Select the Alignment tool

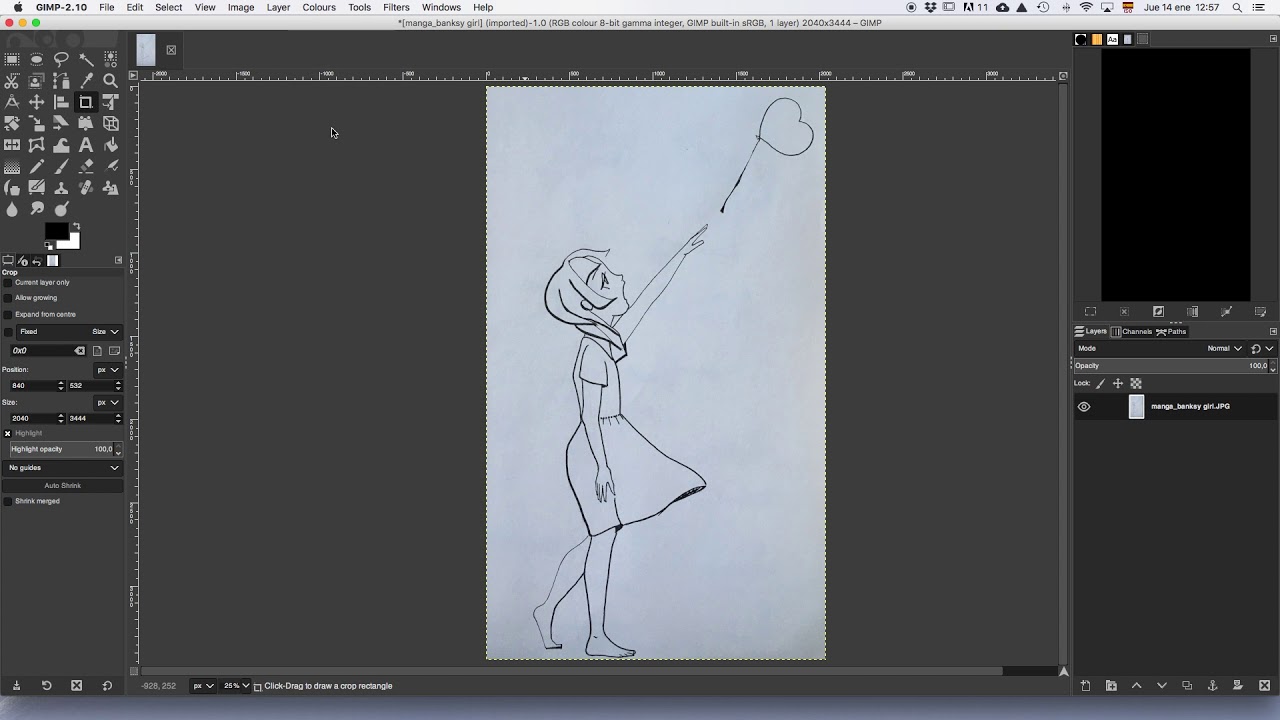click(61, 102)
